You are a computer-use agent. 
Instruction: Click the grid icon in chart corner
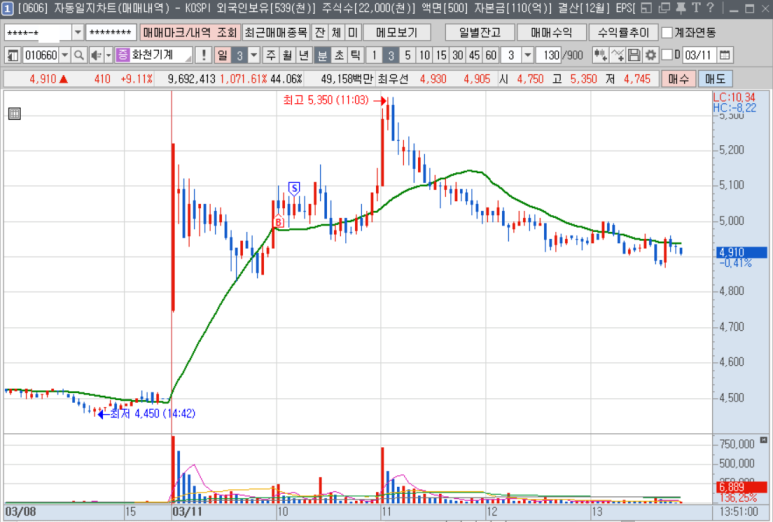coord(15,114)
